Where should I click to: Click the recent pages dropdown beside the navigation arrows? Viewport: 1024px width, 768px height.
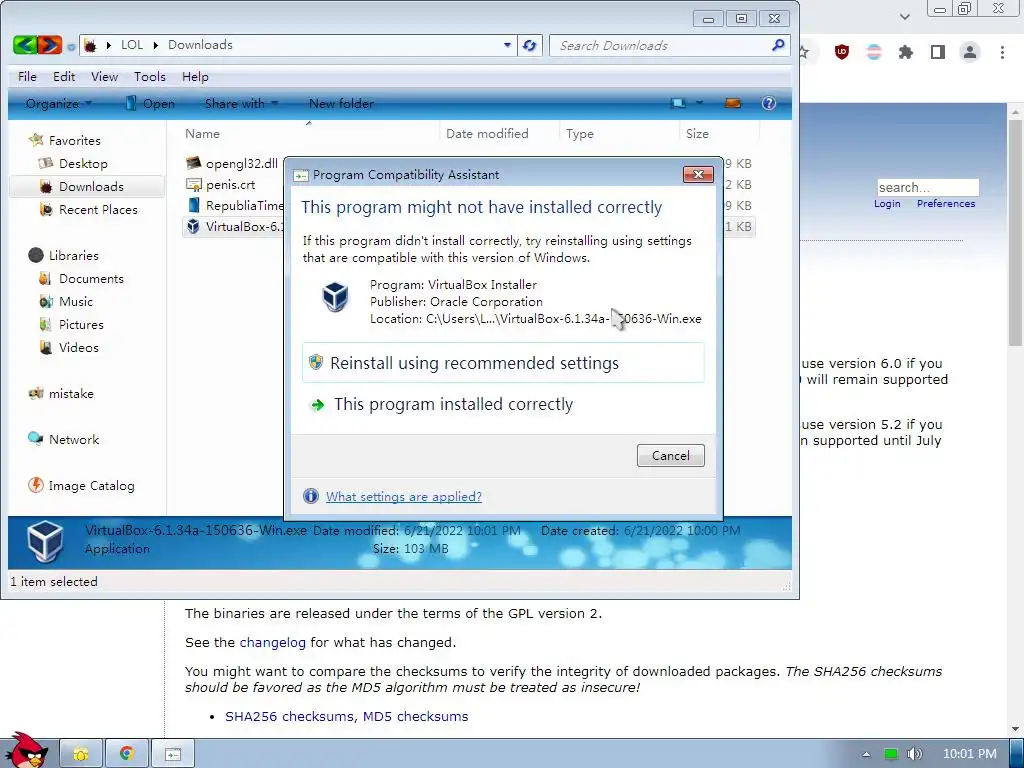(x=71, y=46)
